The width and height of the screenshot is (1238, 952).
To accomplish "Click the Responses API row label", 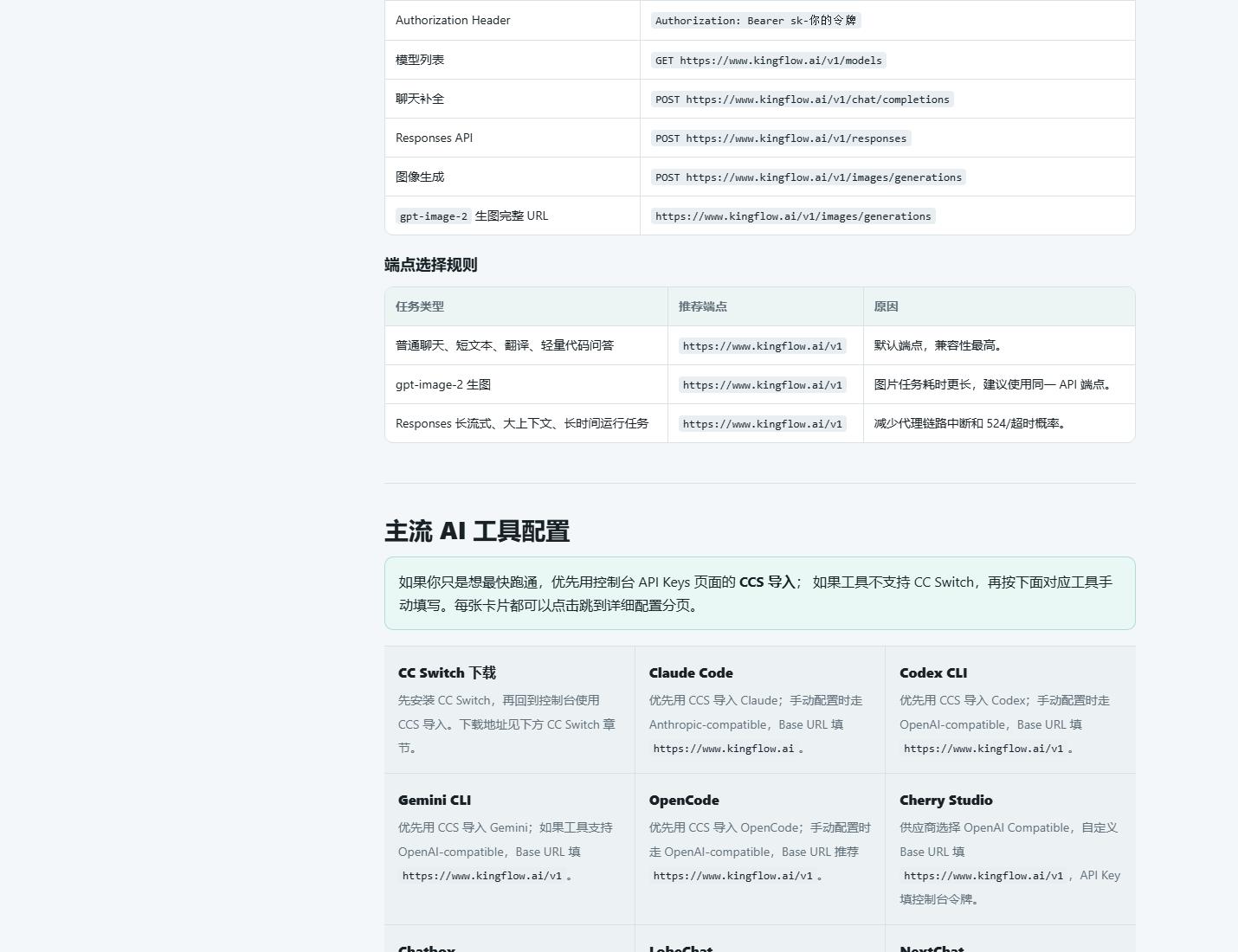I will tap(434, 138).
